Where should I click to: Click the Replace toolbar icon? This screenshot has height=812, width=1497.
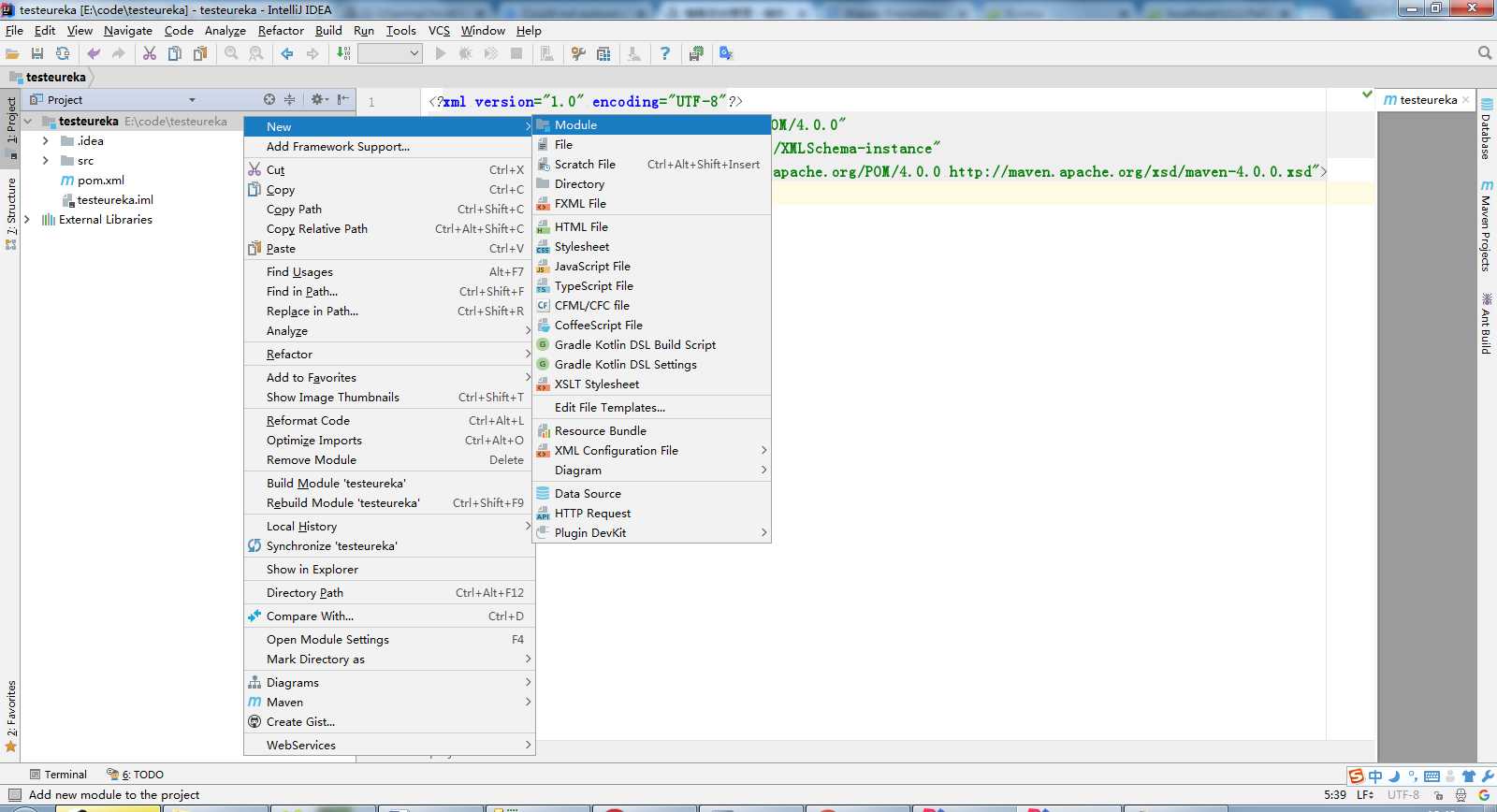click(x=256, y=53)
